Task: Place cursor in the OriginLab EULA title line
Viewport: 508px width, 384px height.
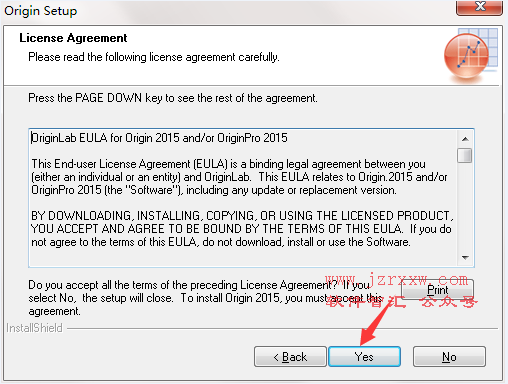Action: pyautogui.click(x=159, y=138)
